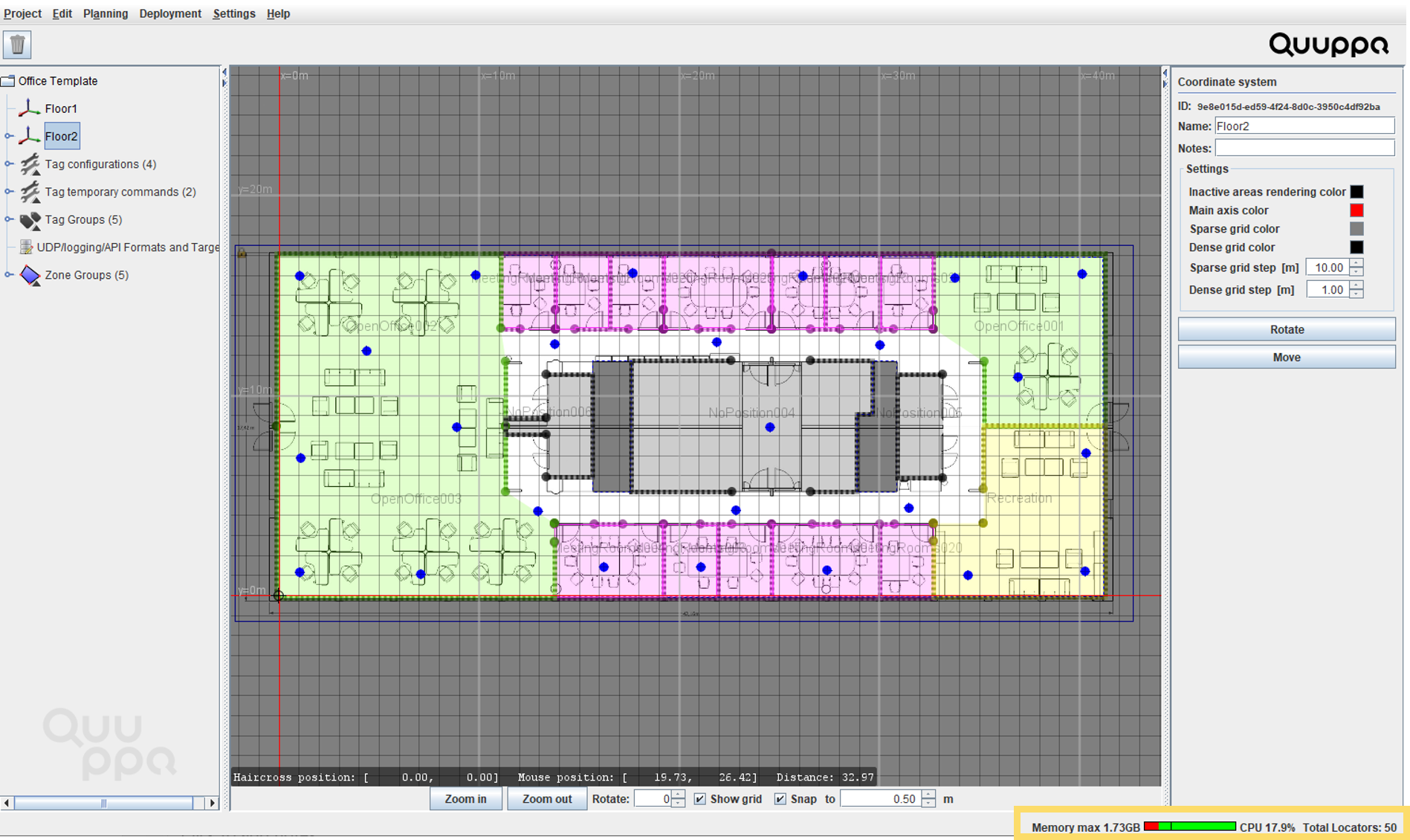Select Tag Groups (5) tree item
This screenshot has width=1410, height=840.
pos(83,219)
